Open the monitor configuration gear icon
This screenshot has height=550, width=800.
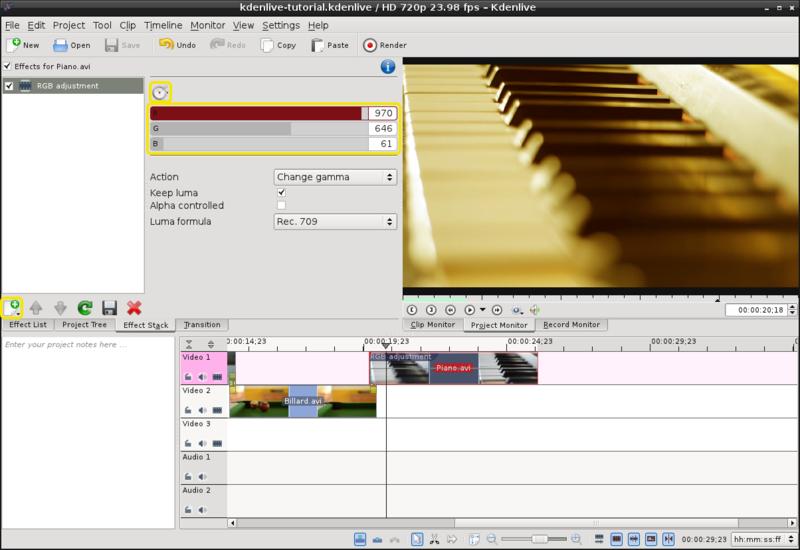pos(517,310)
